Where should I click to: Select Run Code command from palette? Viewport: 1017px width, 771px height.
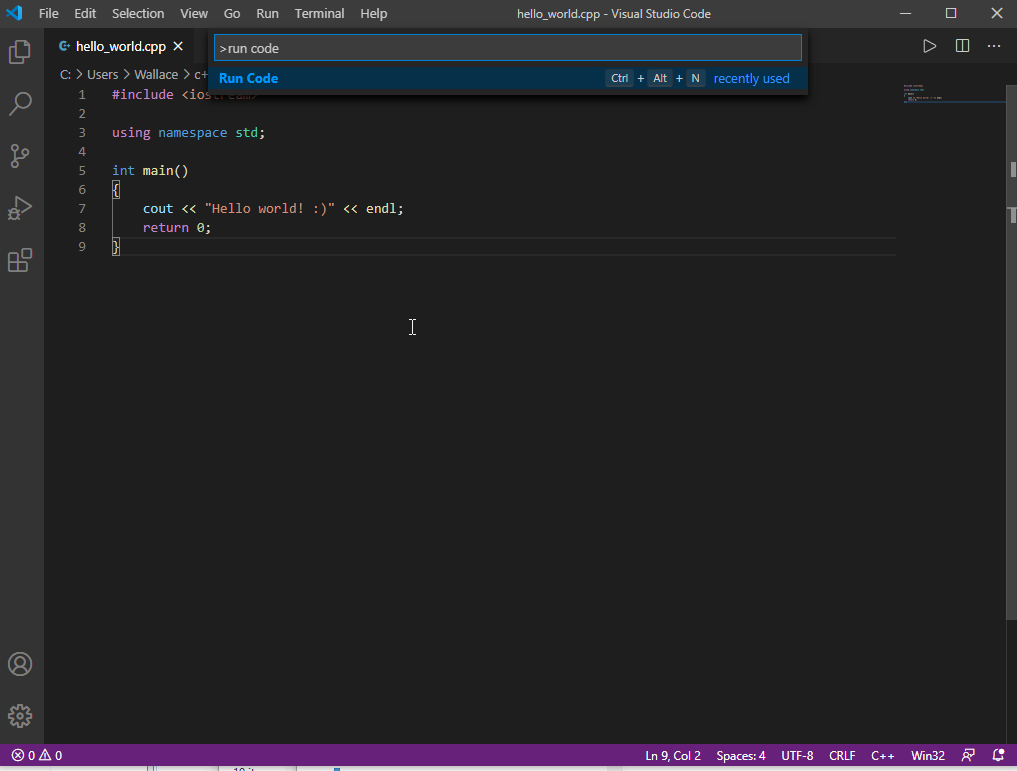[249, 79]
